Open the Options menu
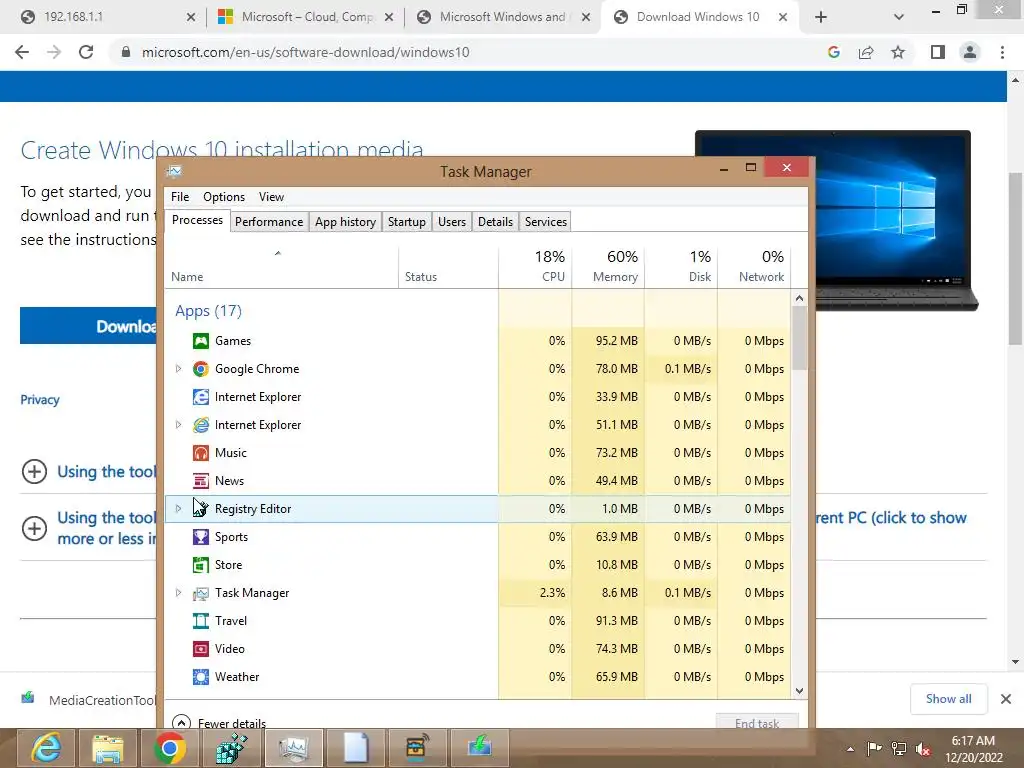Viewport: 1024px width, 768px height. point(224,197)
